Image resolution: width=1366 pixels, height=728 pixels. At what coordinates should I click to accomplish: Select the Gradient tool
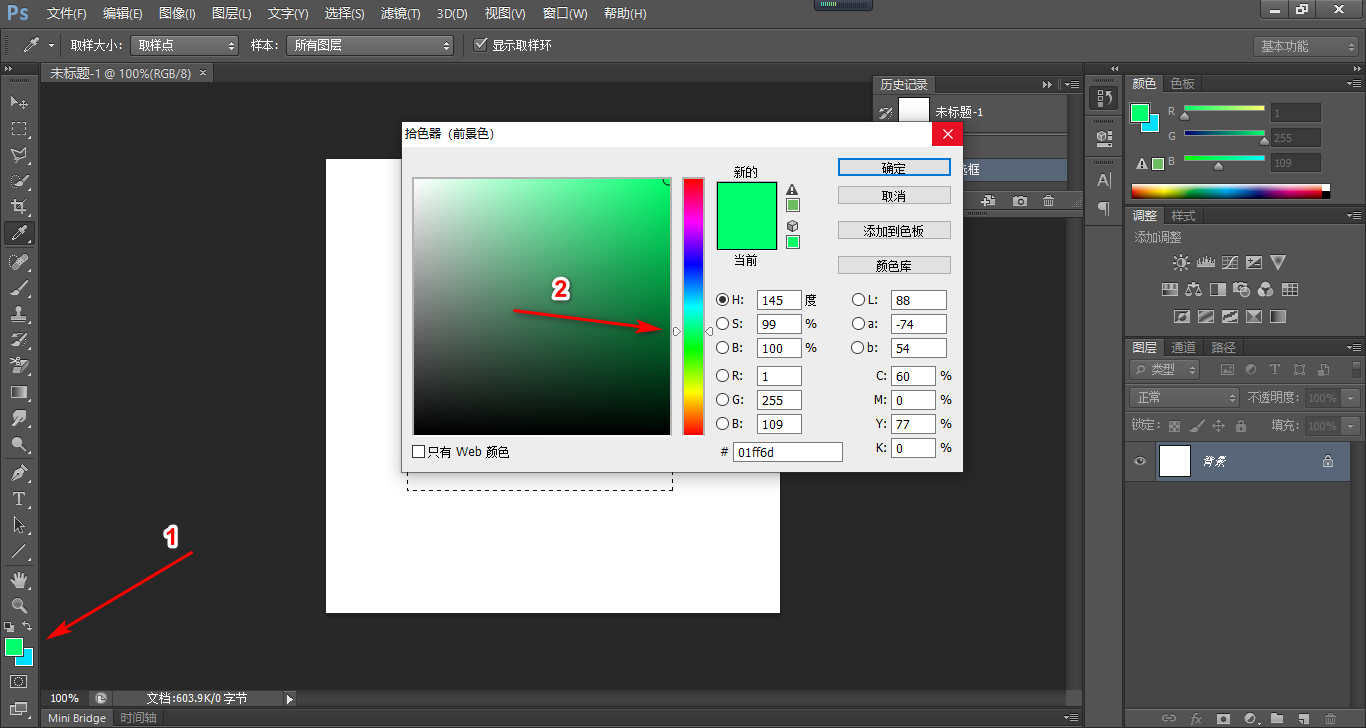point(19,392)
